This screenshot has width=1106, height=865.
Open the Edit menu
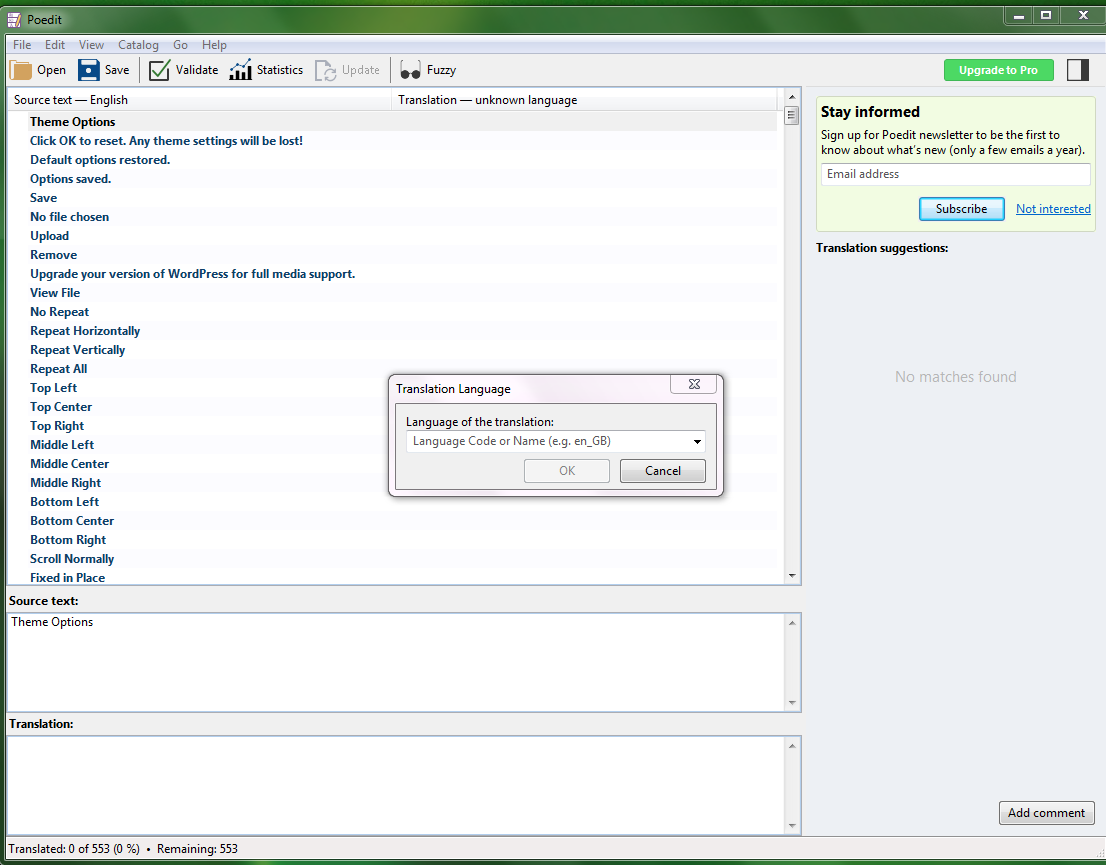click(55, 44)
